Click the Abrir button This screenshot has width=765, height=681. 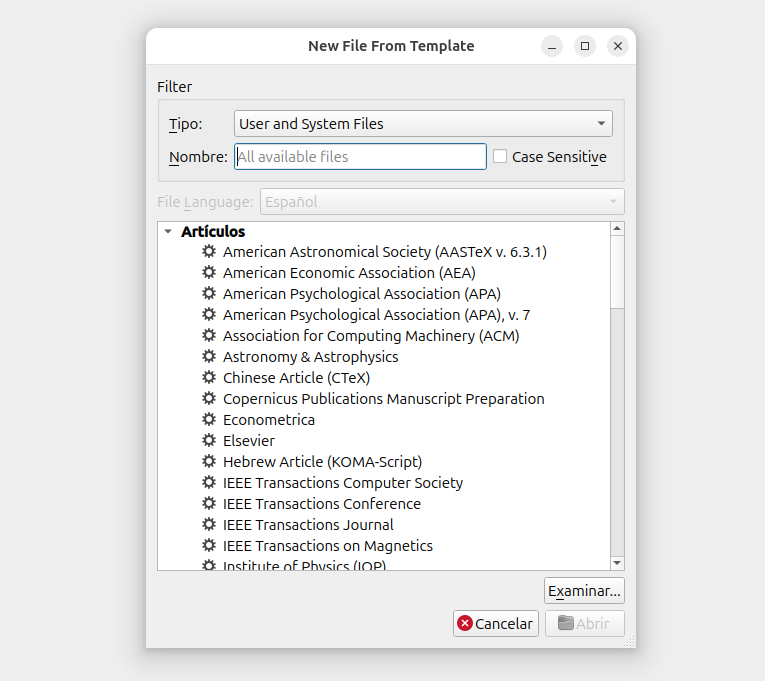tap(584, 623)
